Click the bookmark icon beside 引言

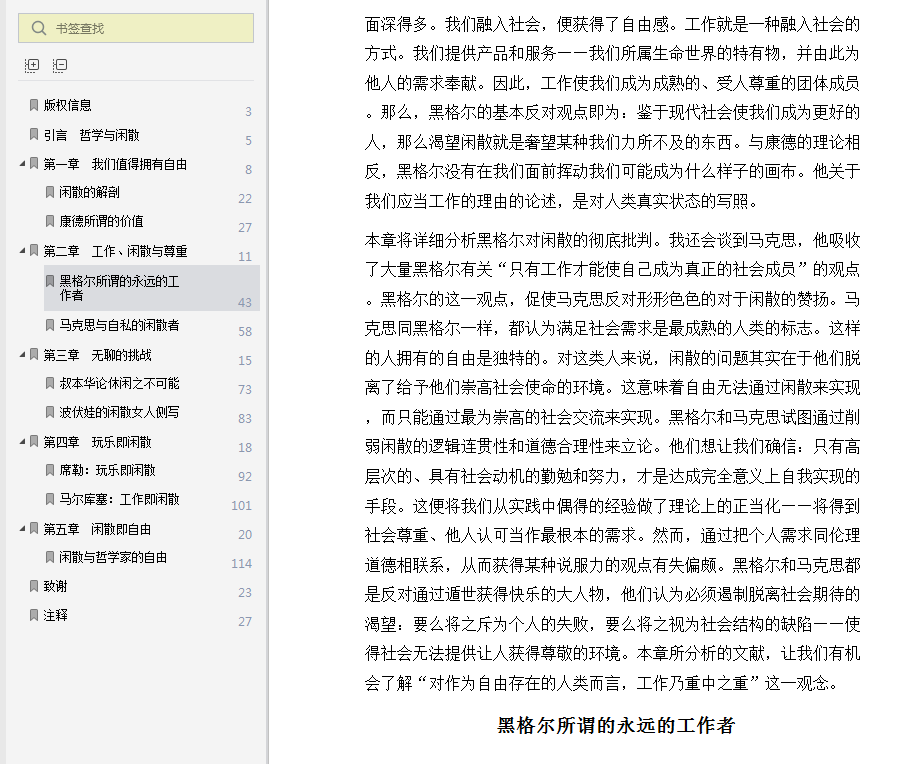click(x=34, y=134)
